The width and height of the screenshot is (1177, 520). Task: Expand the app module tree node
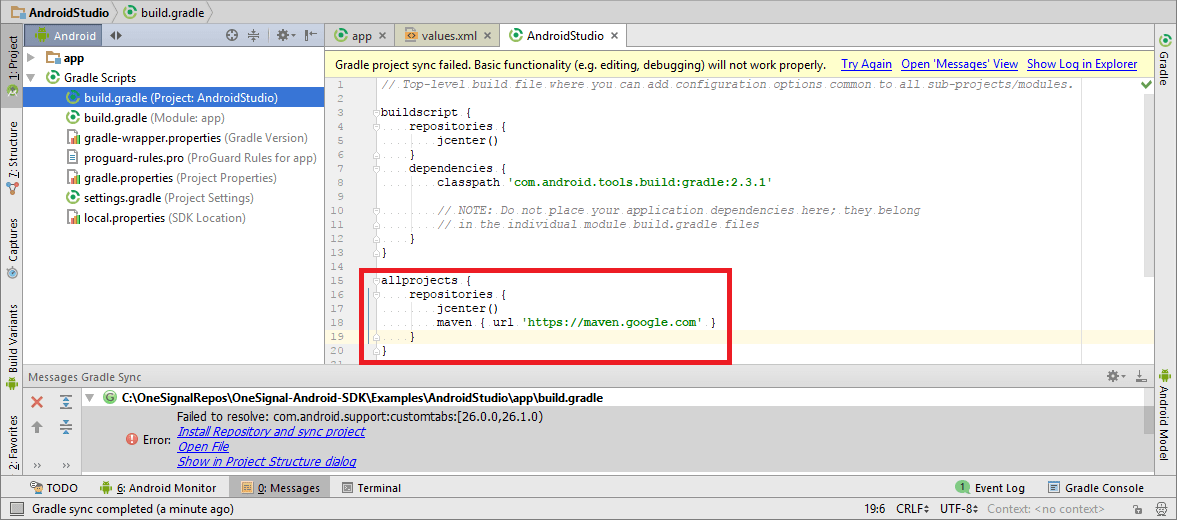31,58
